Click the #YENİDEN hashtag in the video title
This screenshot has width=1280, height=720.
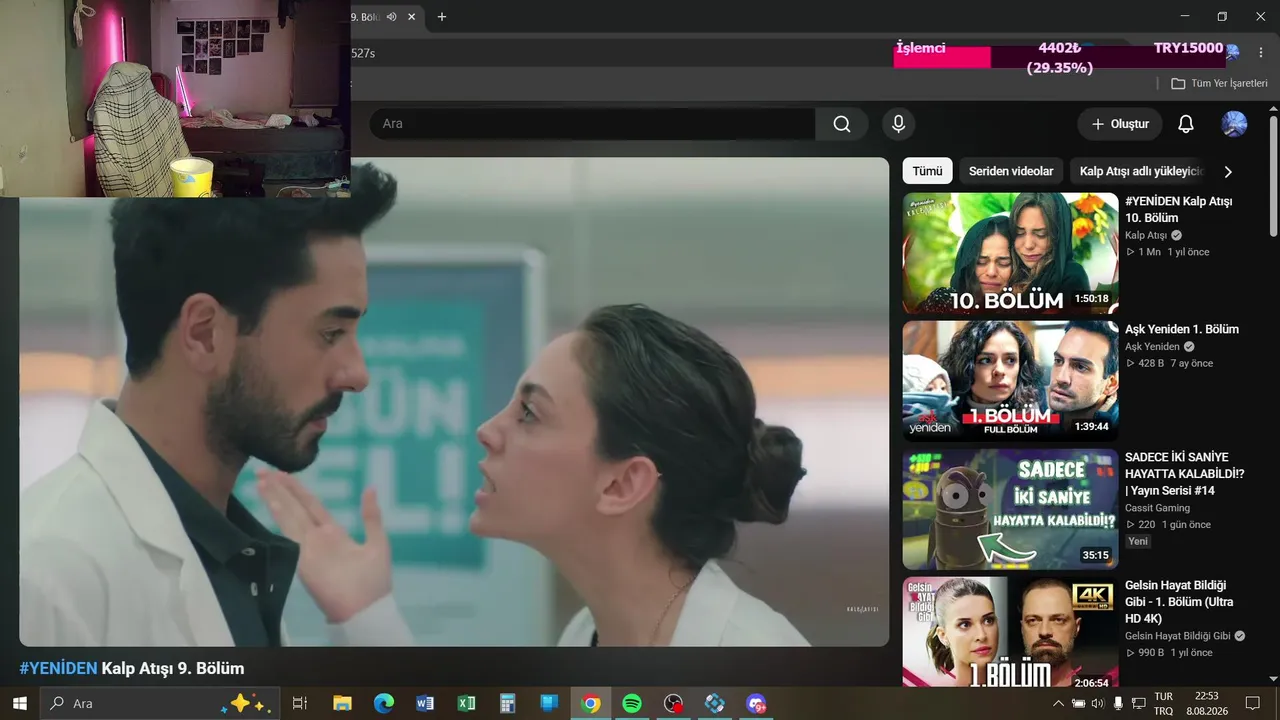click(58, 668)
